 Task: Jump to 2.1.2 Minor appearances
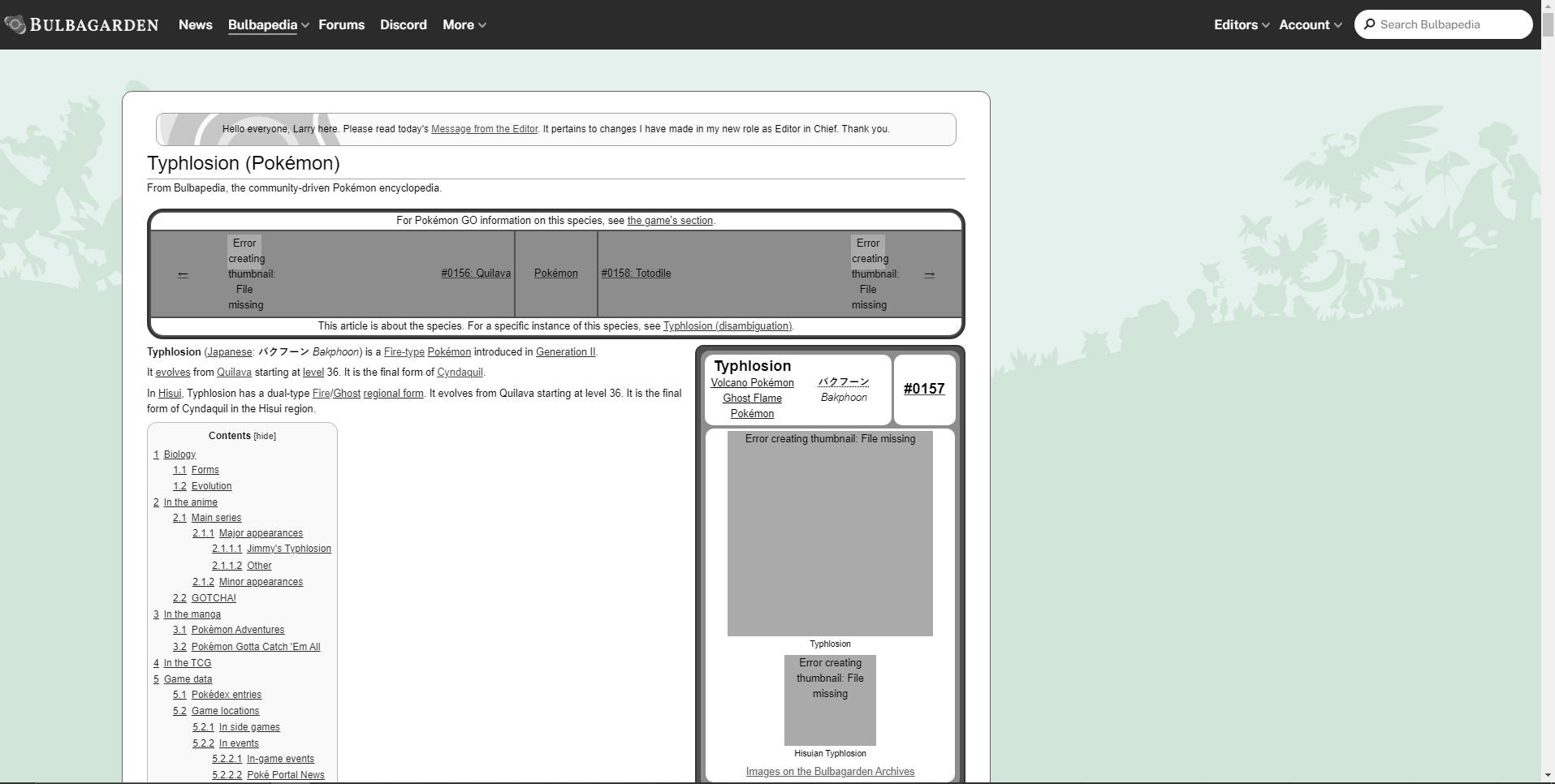pyautogui.click(x=248, y=582)
